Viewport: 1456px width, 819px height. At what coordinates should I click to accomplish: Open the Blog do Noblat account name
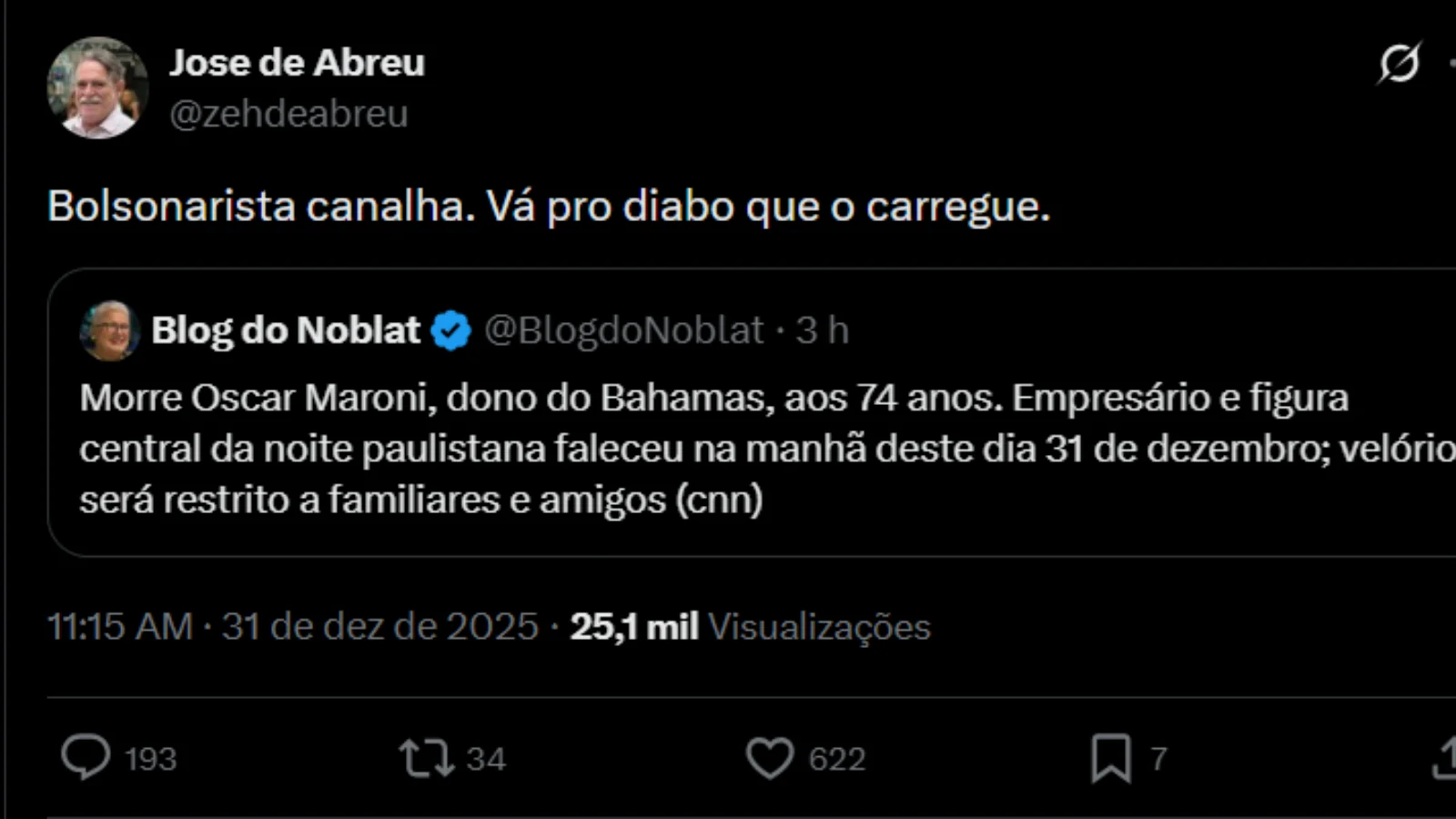pos(286,330)
